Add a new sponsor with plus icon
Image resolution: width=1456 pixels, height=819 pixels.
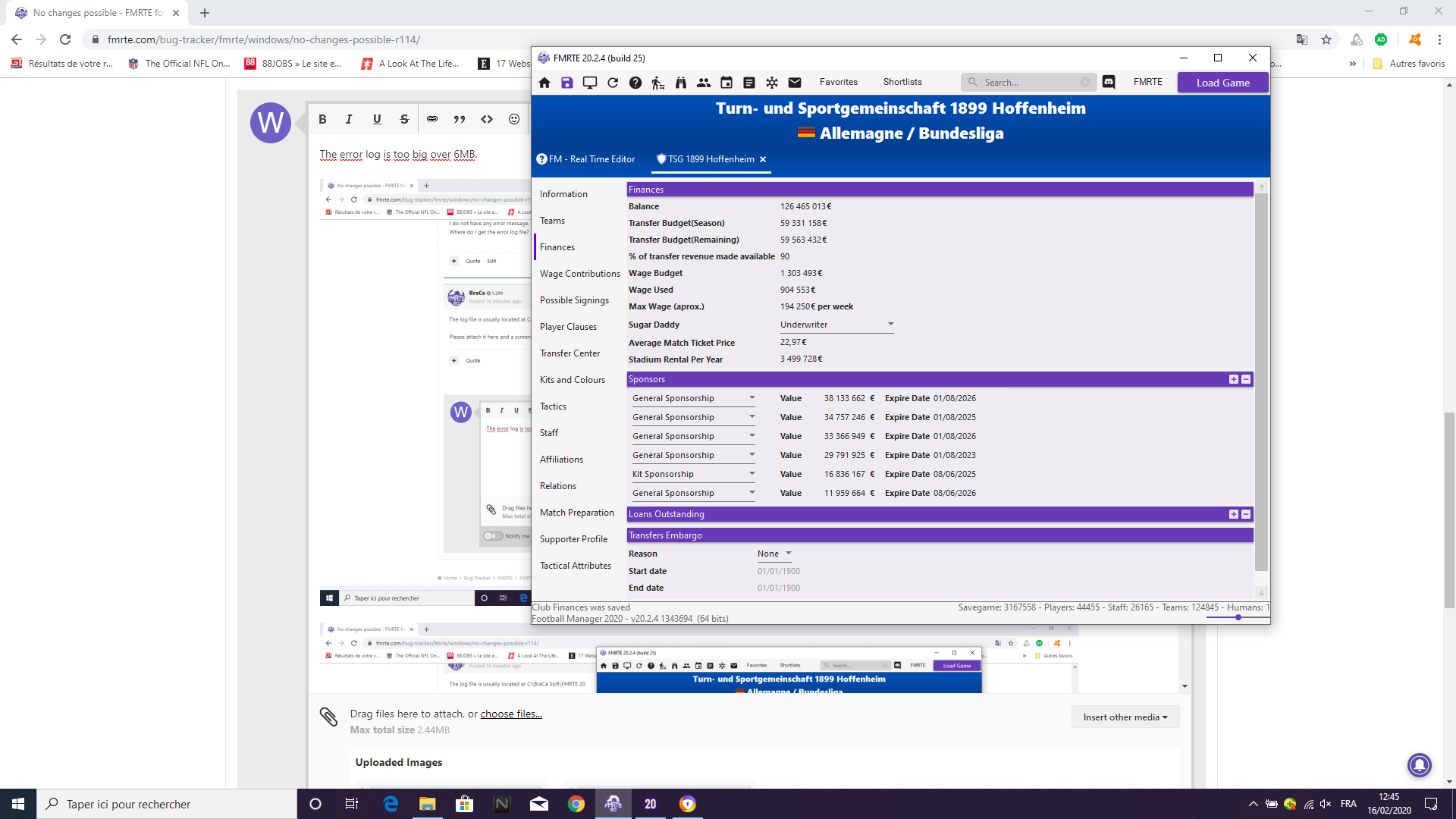click(x=1234, y=379)
